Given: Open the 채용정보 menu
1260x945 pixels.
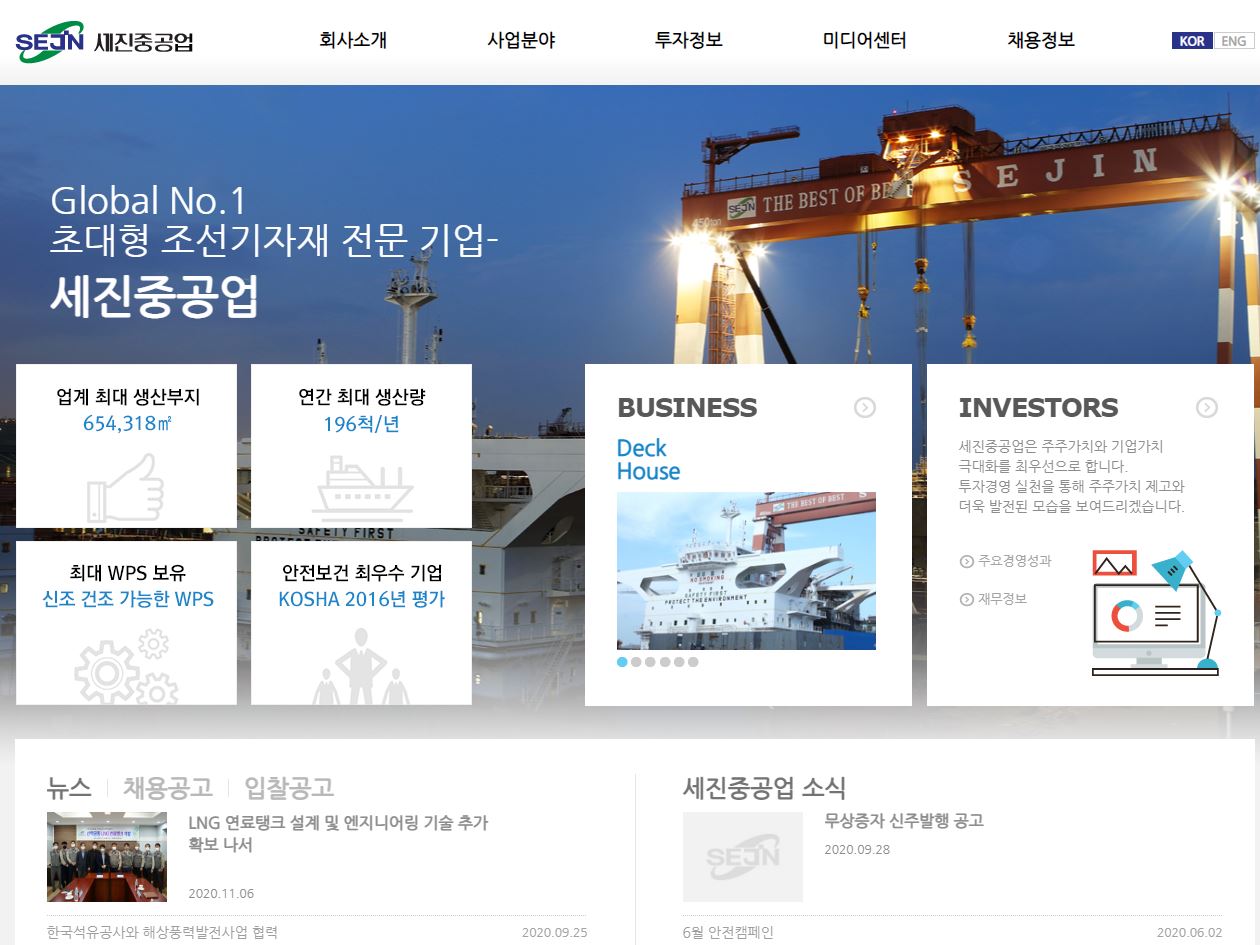Looking at the screenshot, I should [x=1041, y=41].
